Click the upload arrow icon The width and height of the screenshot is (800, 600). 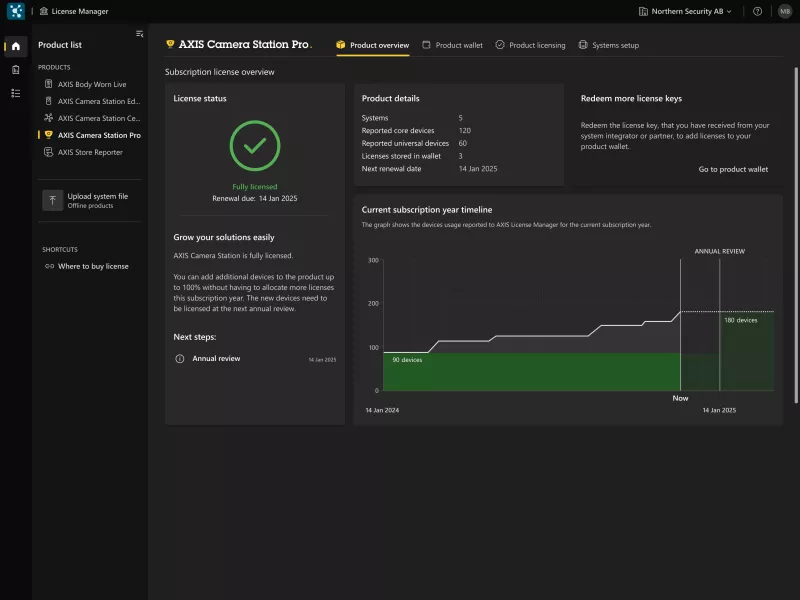[x=53, y=201]
